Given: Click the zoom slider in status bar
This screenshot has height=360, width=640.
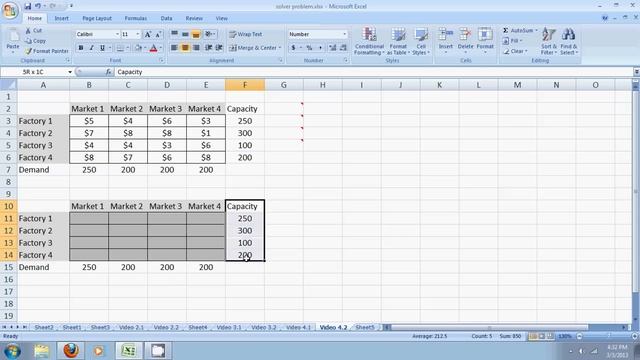Looking at the screenshot, I should click(x=609, y=336).
